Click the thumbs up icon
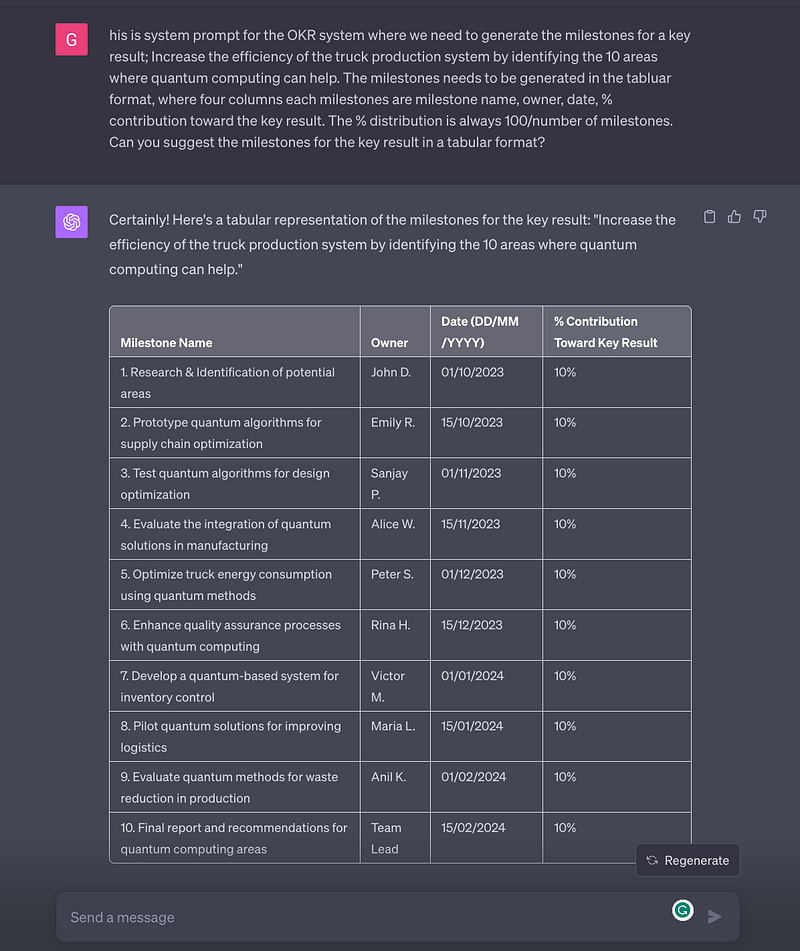 [x=734, y=217]
